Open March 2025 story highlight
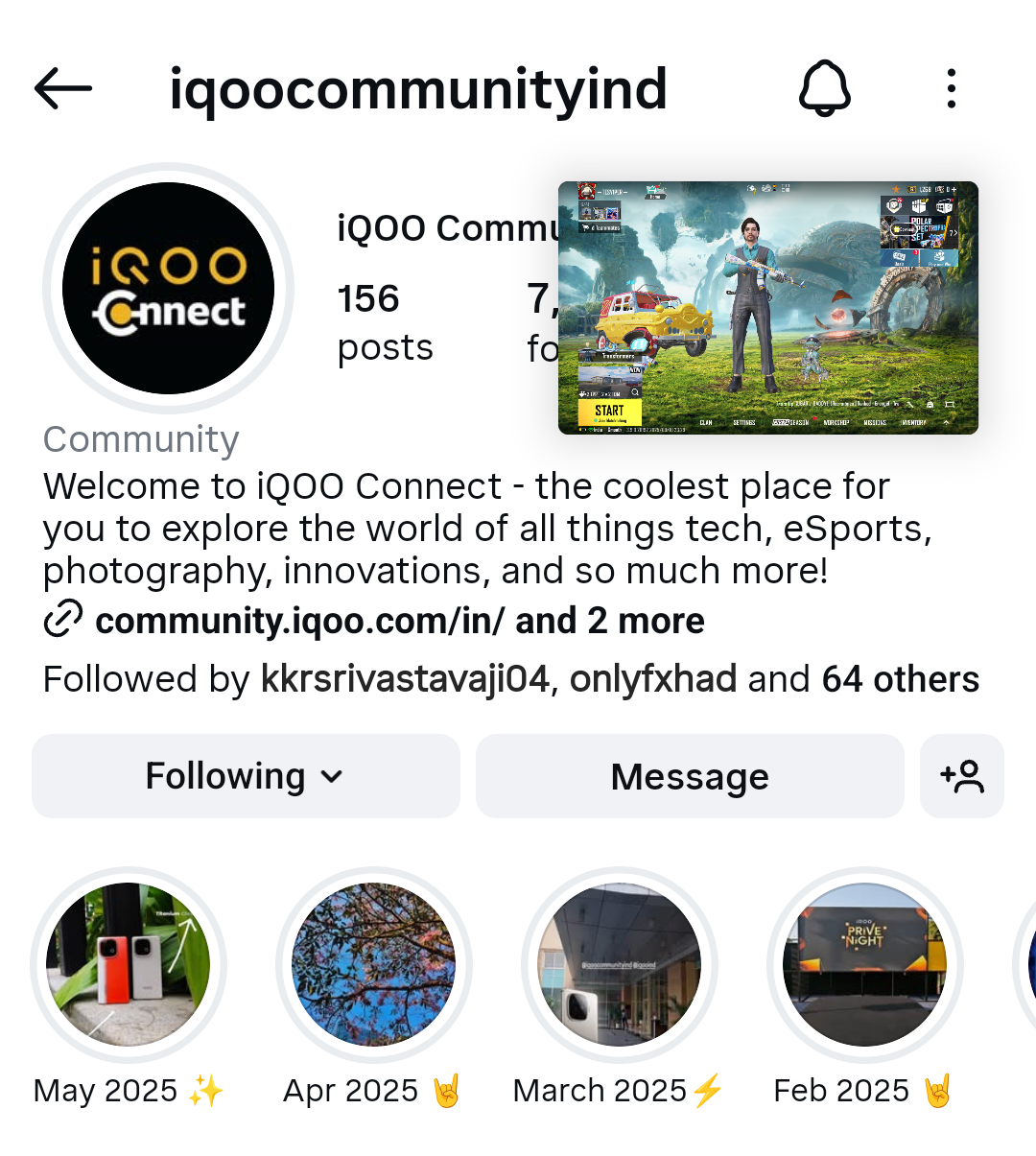Viewport: 1036px width, 1156px height. pos(620,964)
